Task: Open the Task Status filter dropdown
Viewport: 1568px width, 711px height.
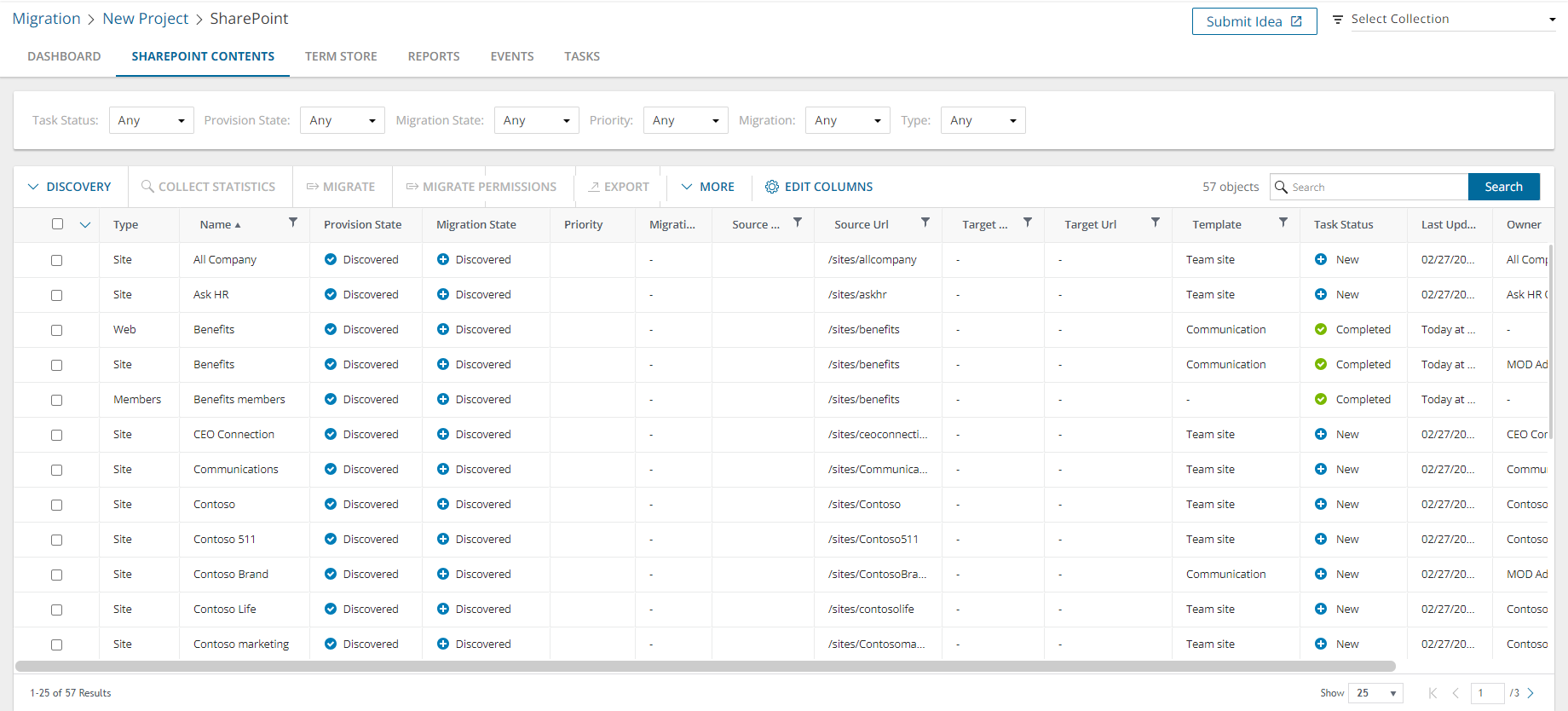Action: (x=151, y=120)
